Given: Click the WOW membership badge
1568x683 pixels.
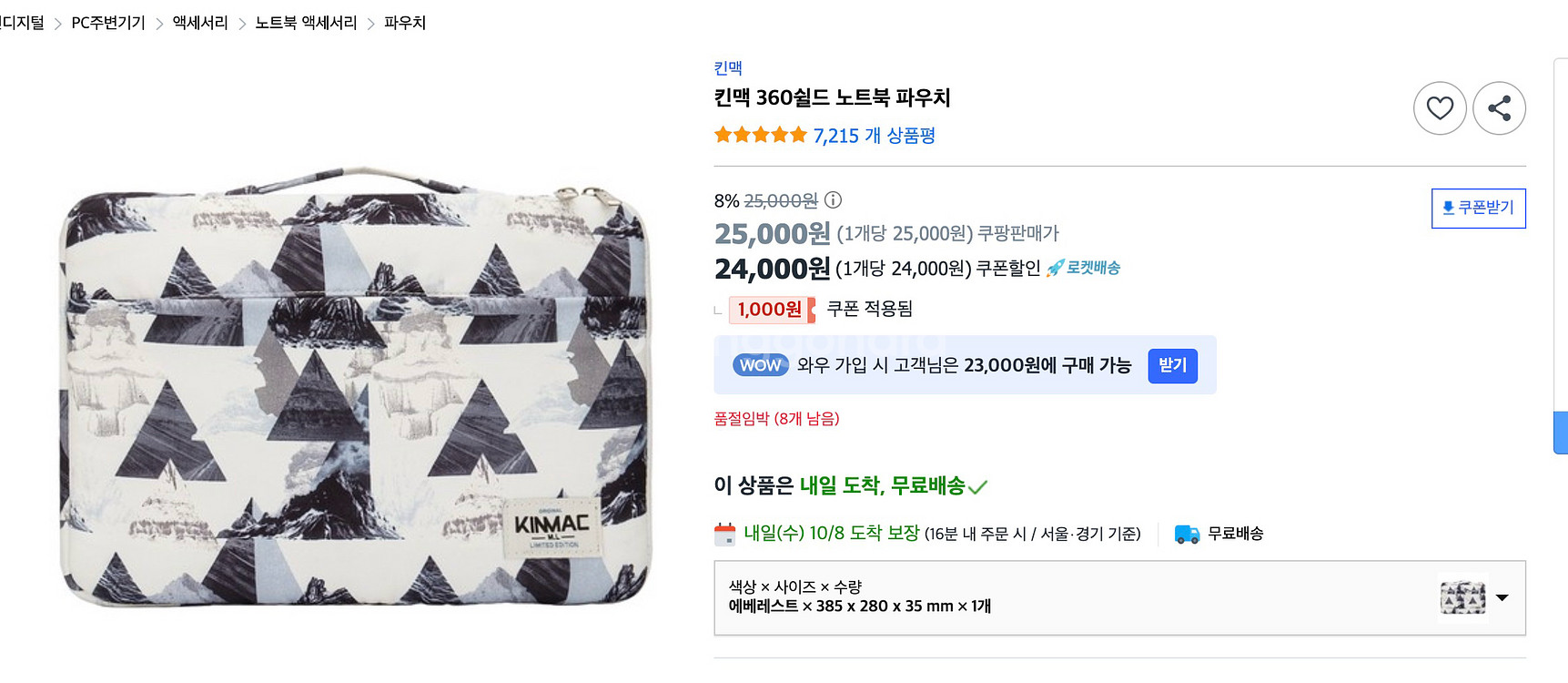Looking at the screenshot, I should [760, 365].
